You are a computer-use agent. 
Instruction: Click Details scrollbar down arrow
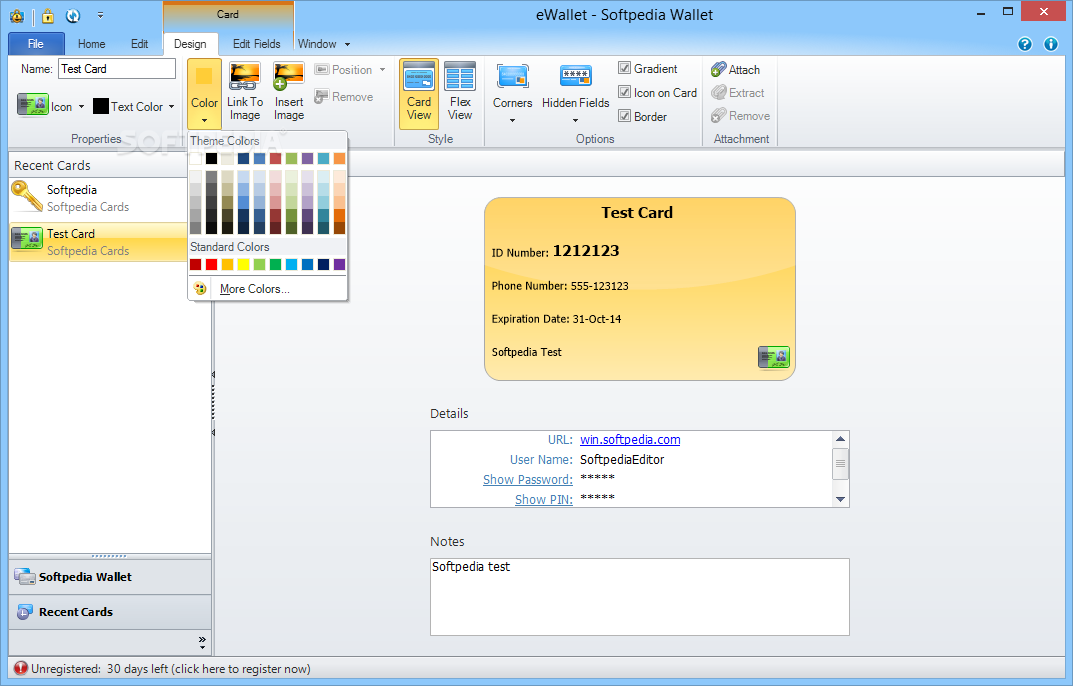(840, 499)
